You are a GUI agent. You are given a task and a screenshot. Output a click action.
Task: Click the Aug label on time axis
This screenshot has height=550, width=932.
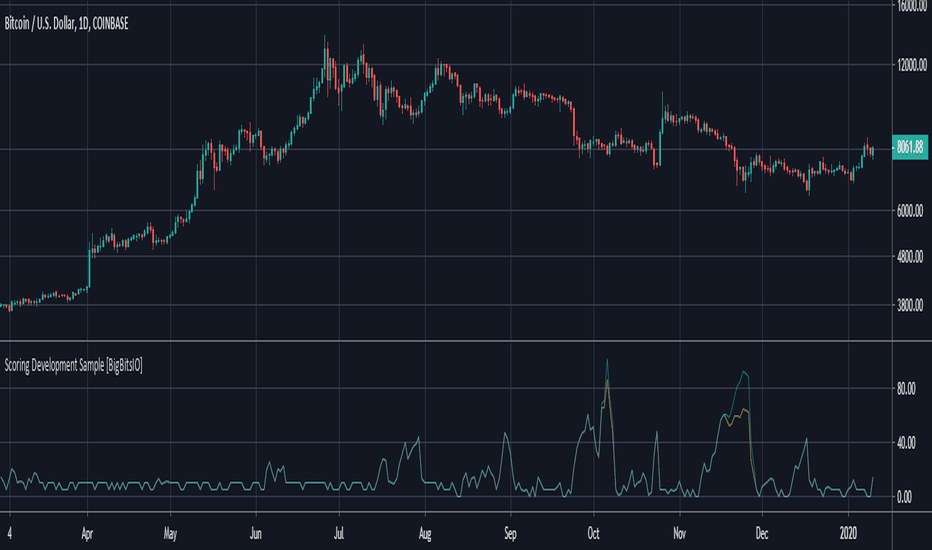click(x=424, y=534)
